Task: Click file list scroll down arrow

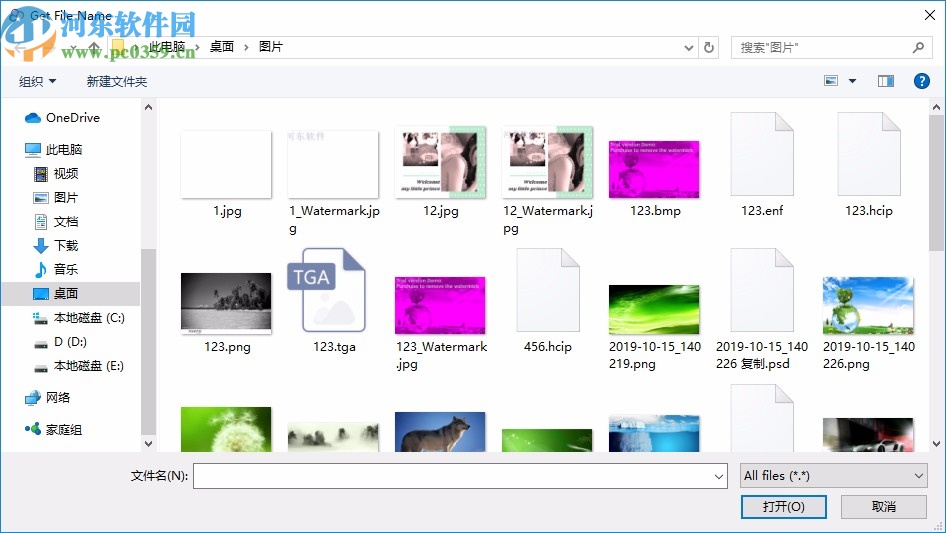Action: tap(936, 444)
